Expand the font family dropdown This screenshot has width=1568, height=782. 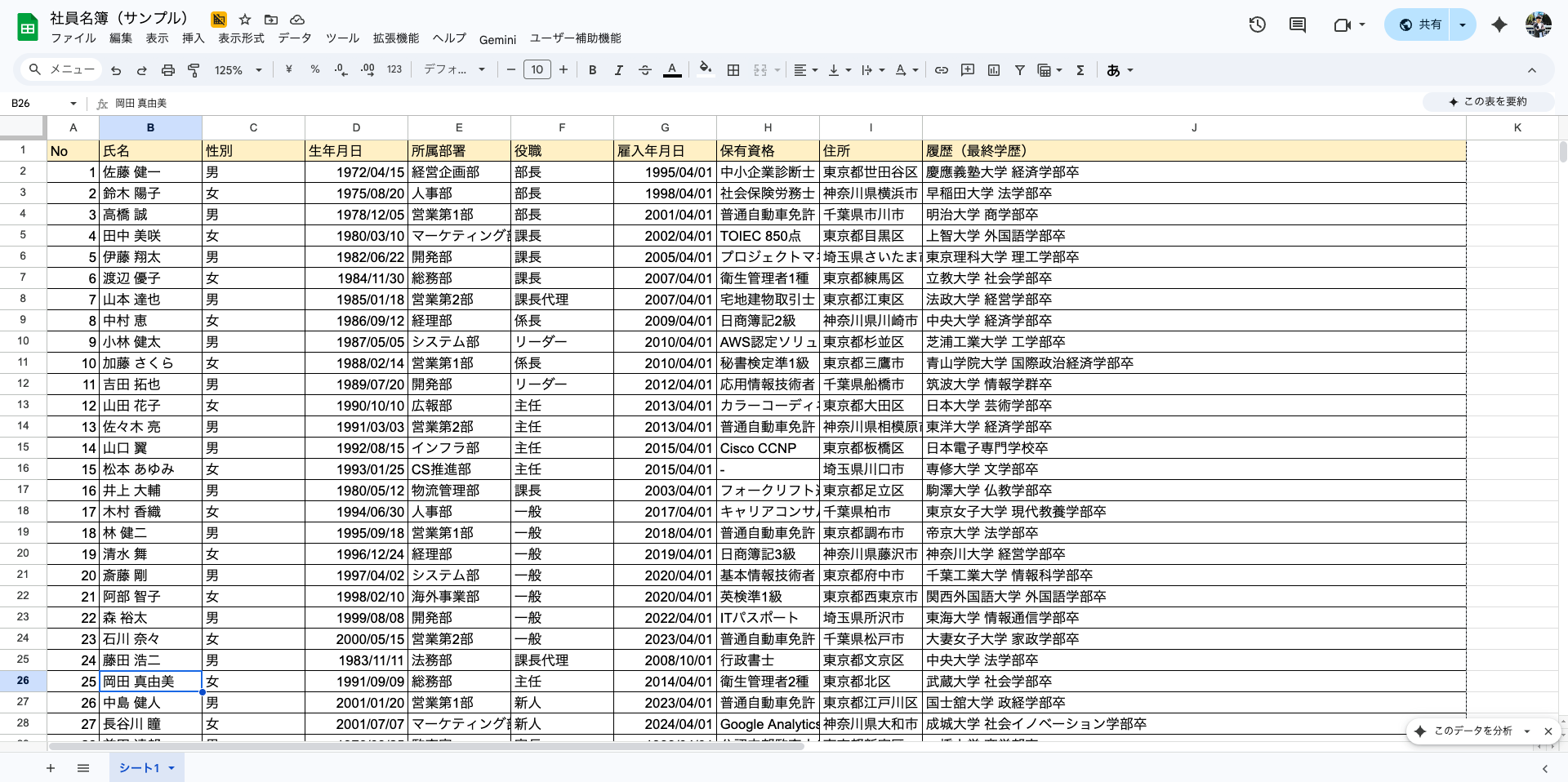click(454, 70)
